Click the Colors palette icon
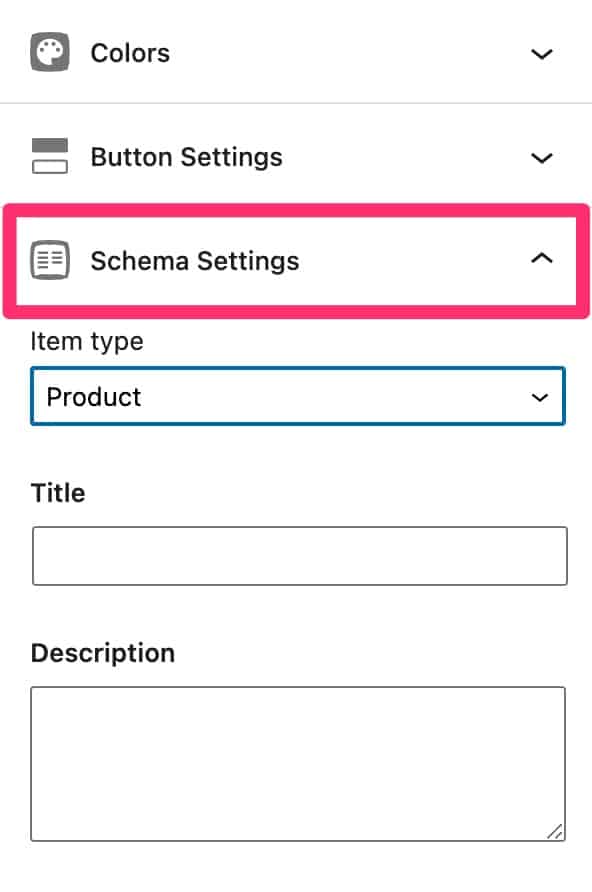The width and height of the screenshot is (592, 892). pyautogui.click(x=50, y=52)
